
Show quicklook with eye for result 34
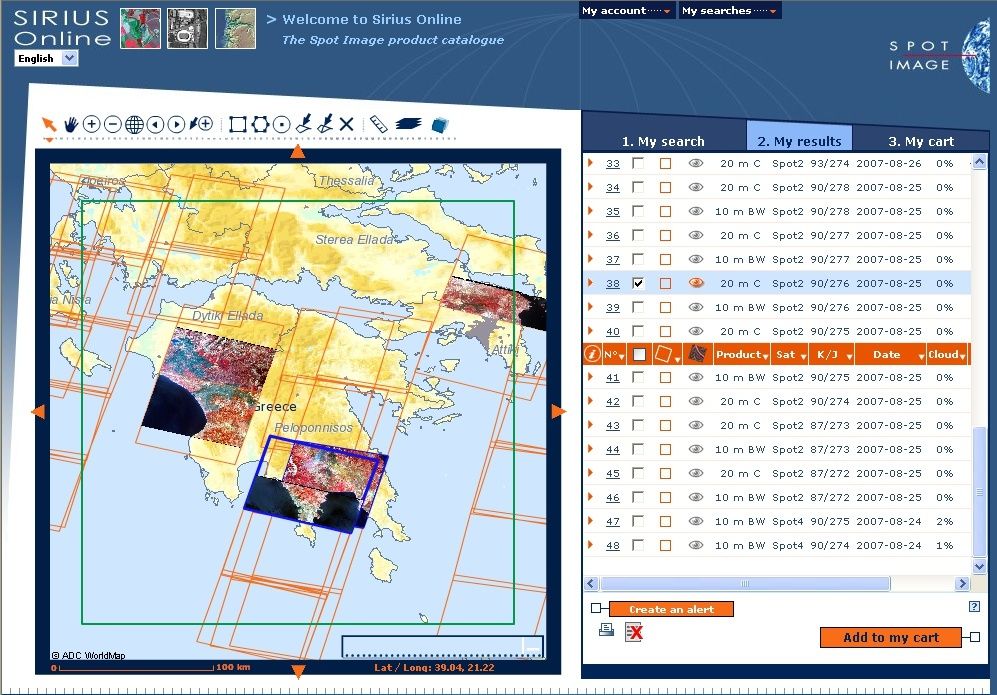click(x=696, y=187)
